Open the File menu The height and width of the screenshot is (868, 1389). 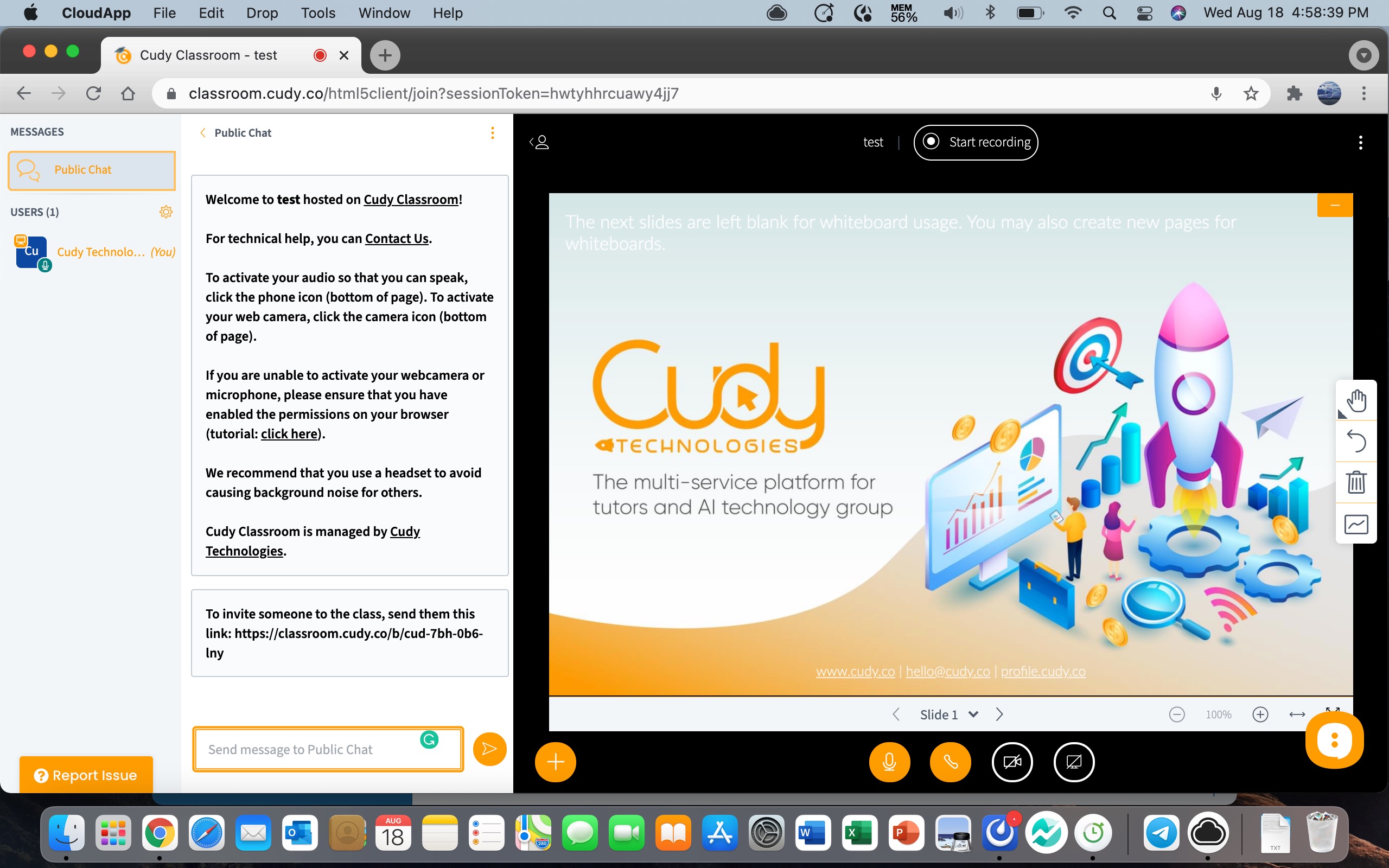pos(164,12)
